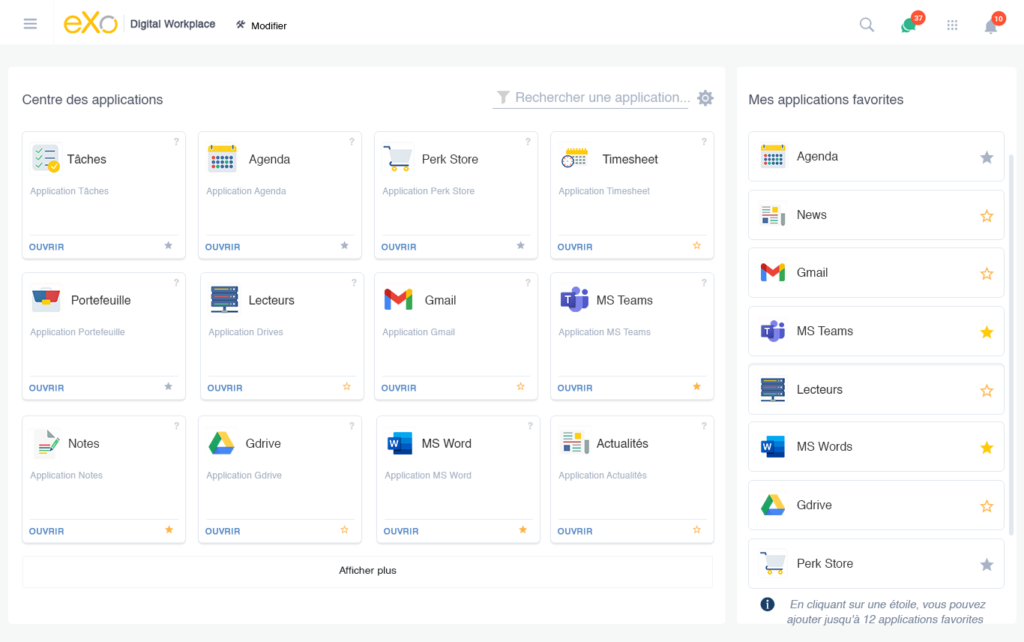Click the Timesheet app icon
The height and width of the screenshot is (642, 1024).
[x=575, y=158]
